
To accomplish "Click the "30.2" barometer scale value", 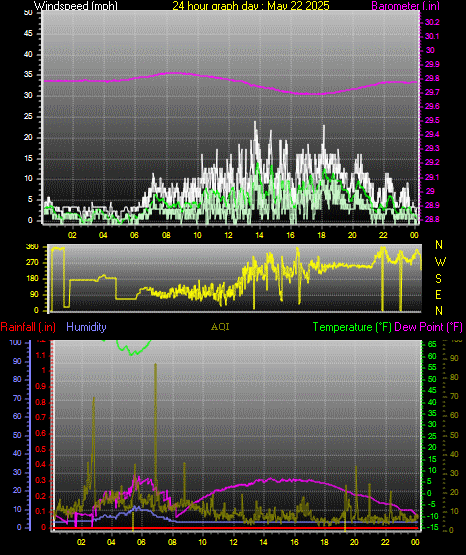I will coord(432,22).
